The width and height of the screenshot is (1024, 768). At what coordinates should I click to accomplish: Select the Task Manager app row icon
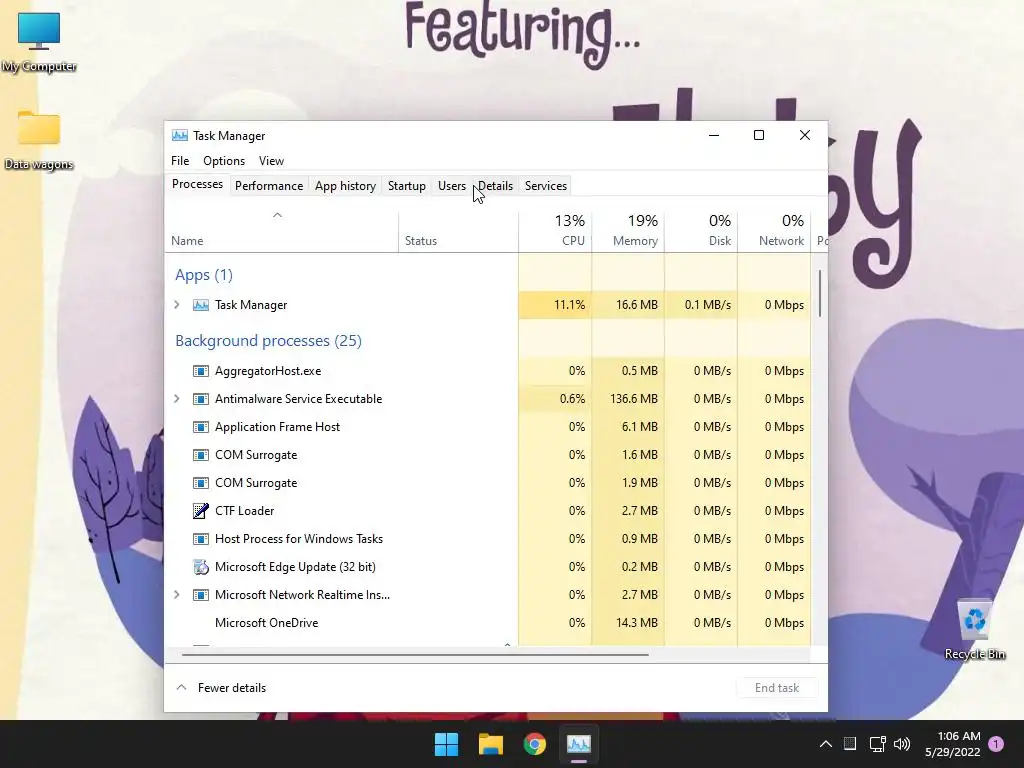click(x=200, y=305)
